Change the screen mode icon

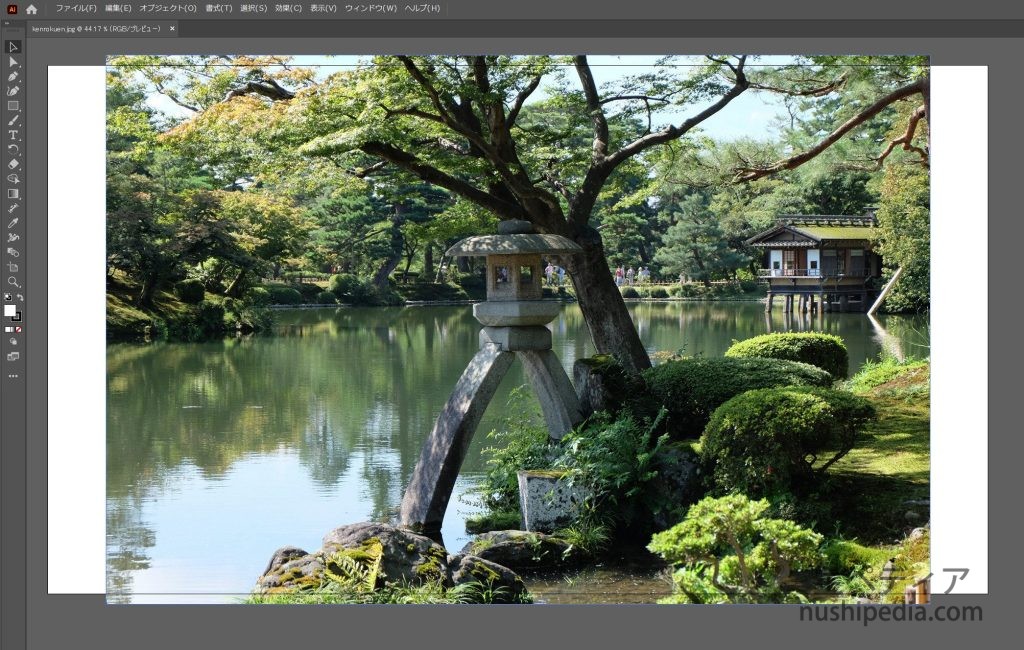(13, 357)
